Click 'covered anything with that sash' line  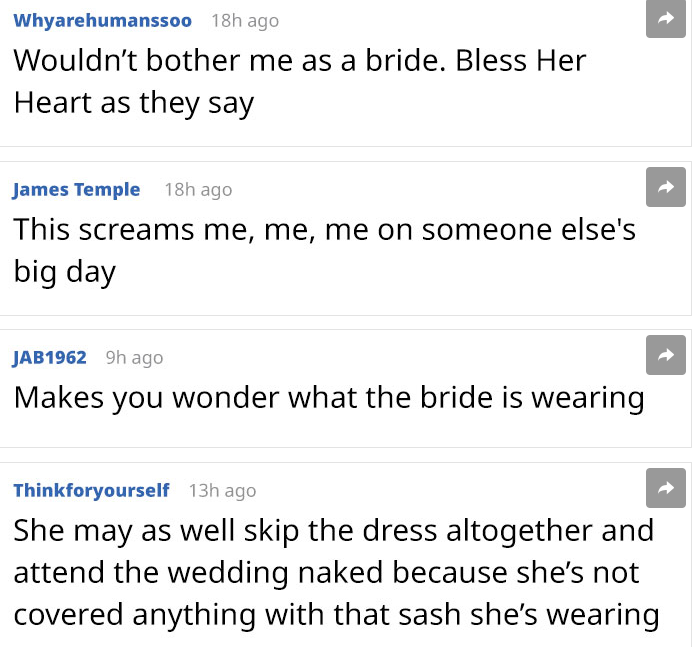coord(336,614)
